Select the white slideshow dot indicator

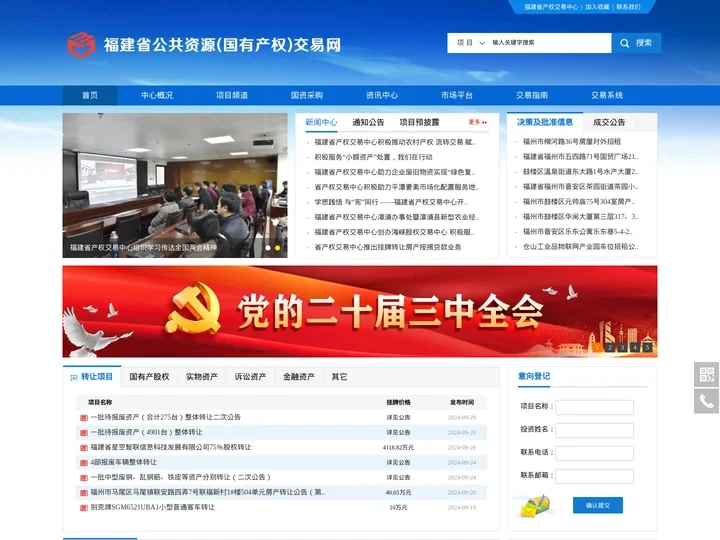[x=268, y=248]
